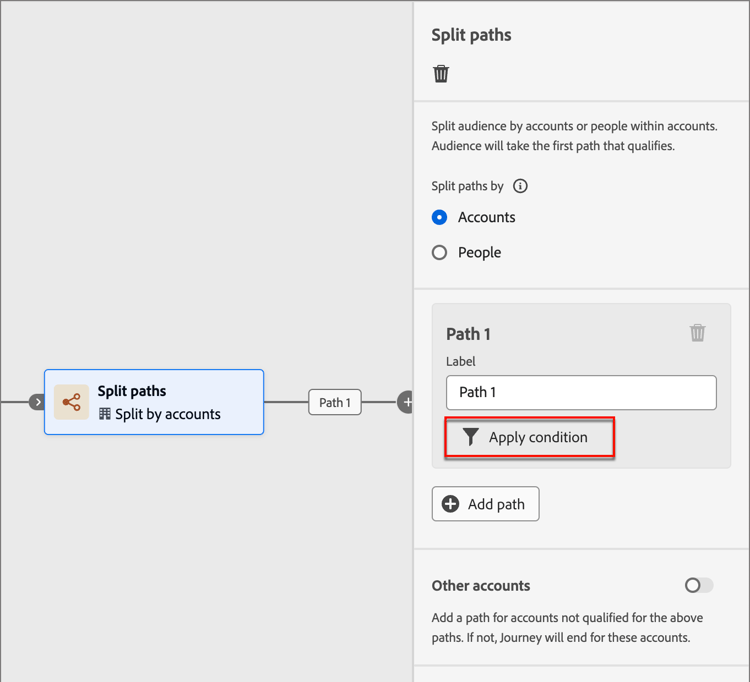Click the arrow connector entering Split paths node
This screenshot has width=750, height=682.
point(37,402)
